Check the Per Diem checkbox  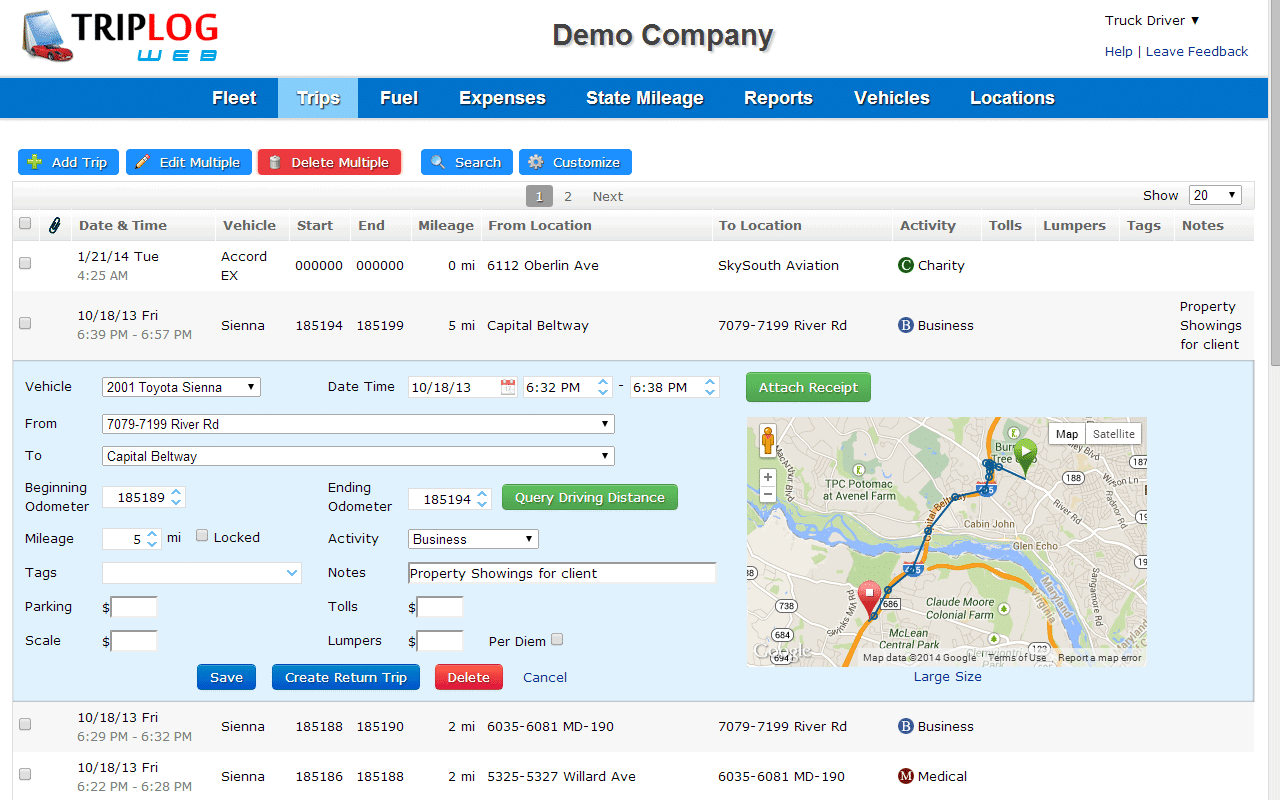556,639
